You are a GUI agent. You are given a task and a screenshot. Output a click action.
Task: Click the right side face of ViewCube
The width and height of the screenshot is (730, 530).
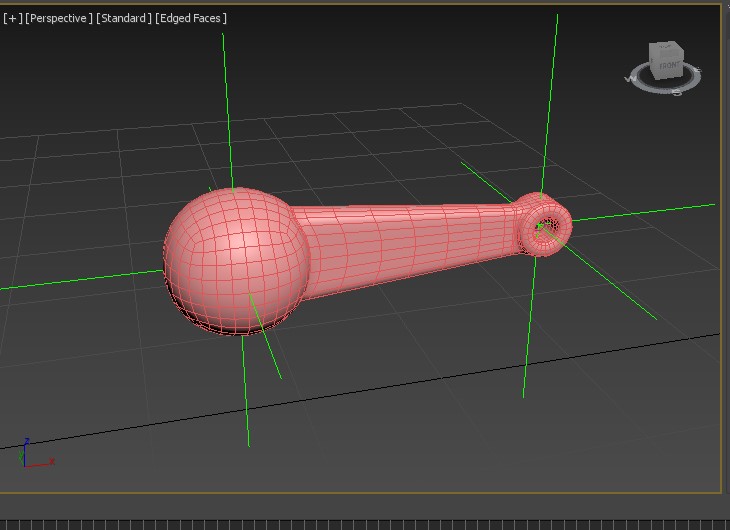pos(683,61)
